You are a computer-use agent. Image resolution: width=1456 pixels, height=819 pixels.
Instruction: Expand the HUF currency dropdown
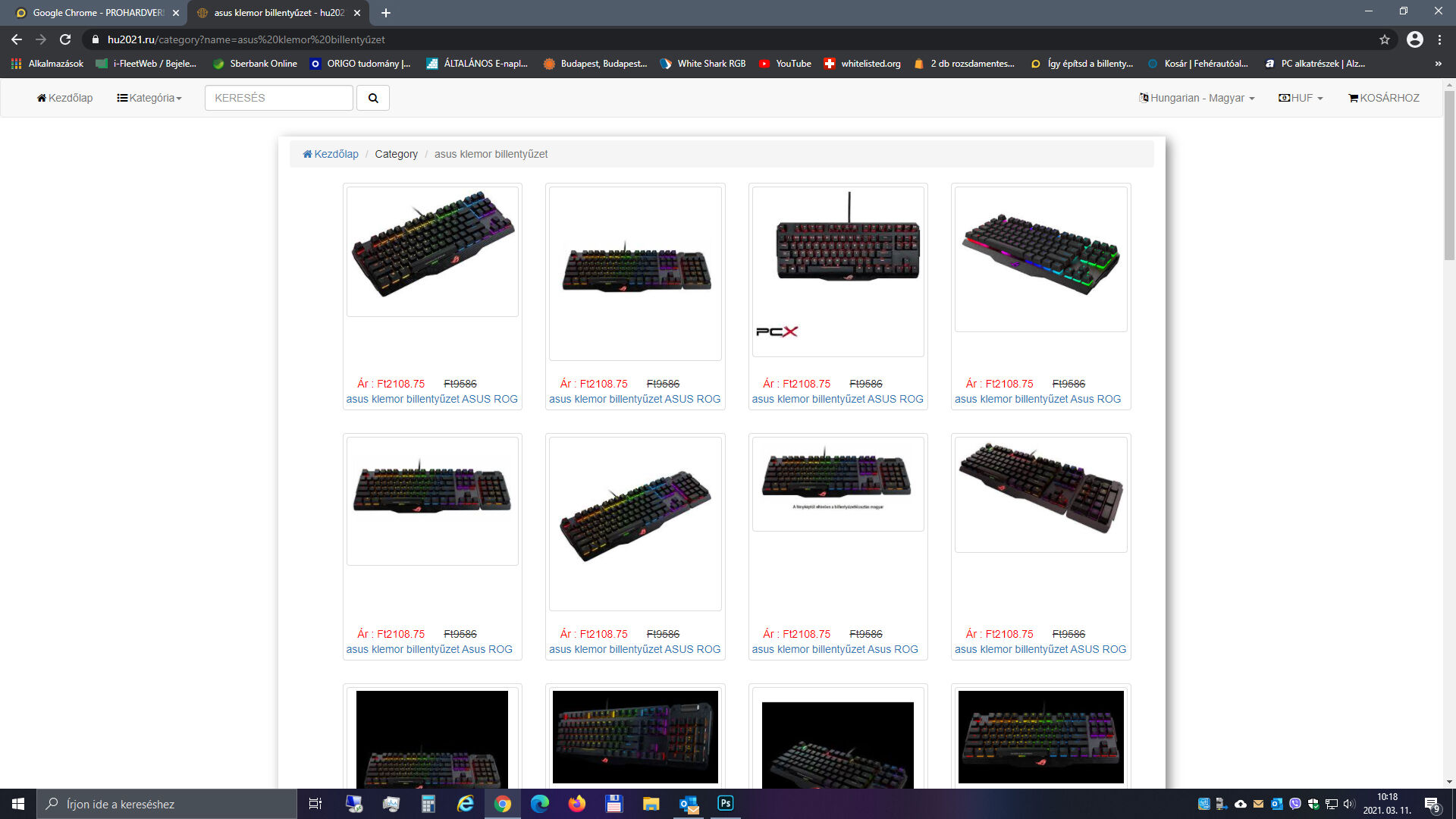click(1301, 98)
